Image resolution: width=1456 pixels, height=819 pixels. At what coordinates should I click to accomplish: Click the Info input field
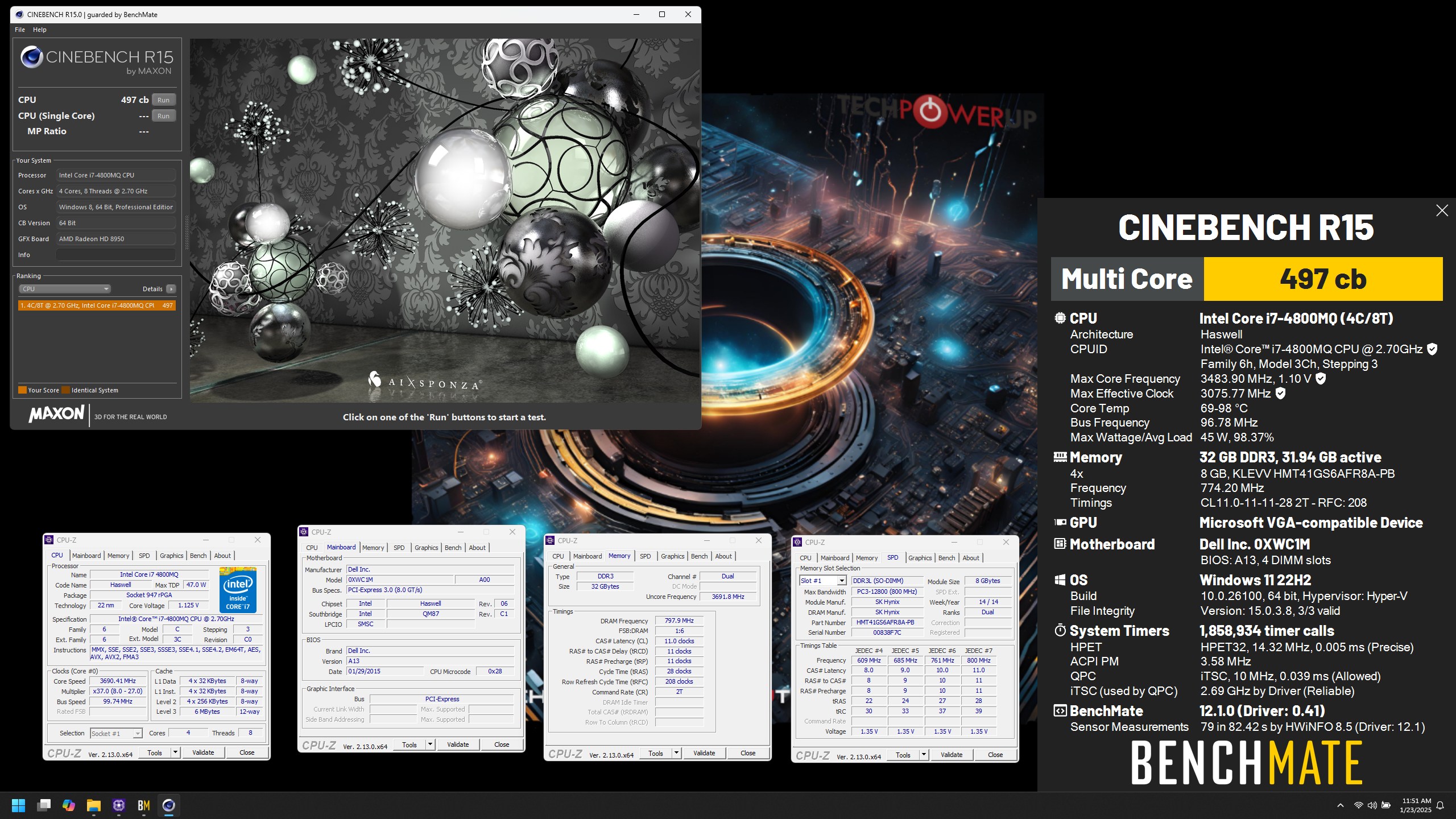pos(115,255)
